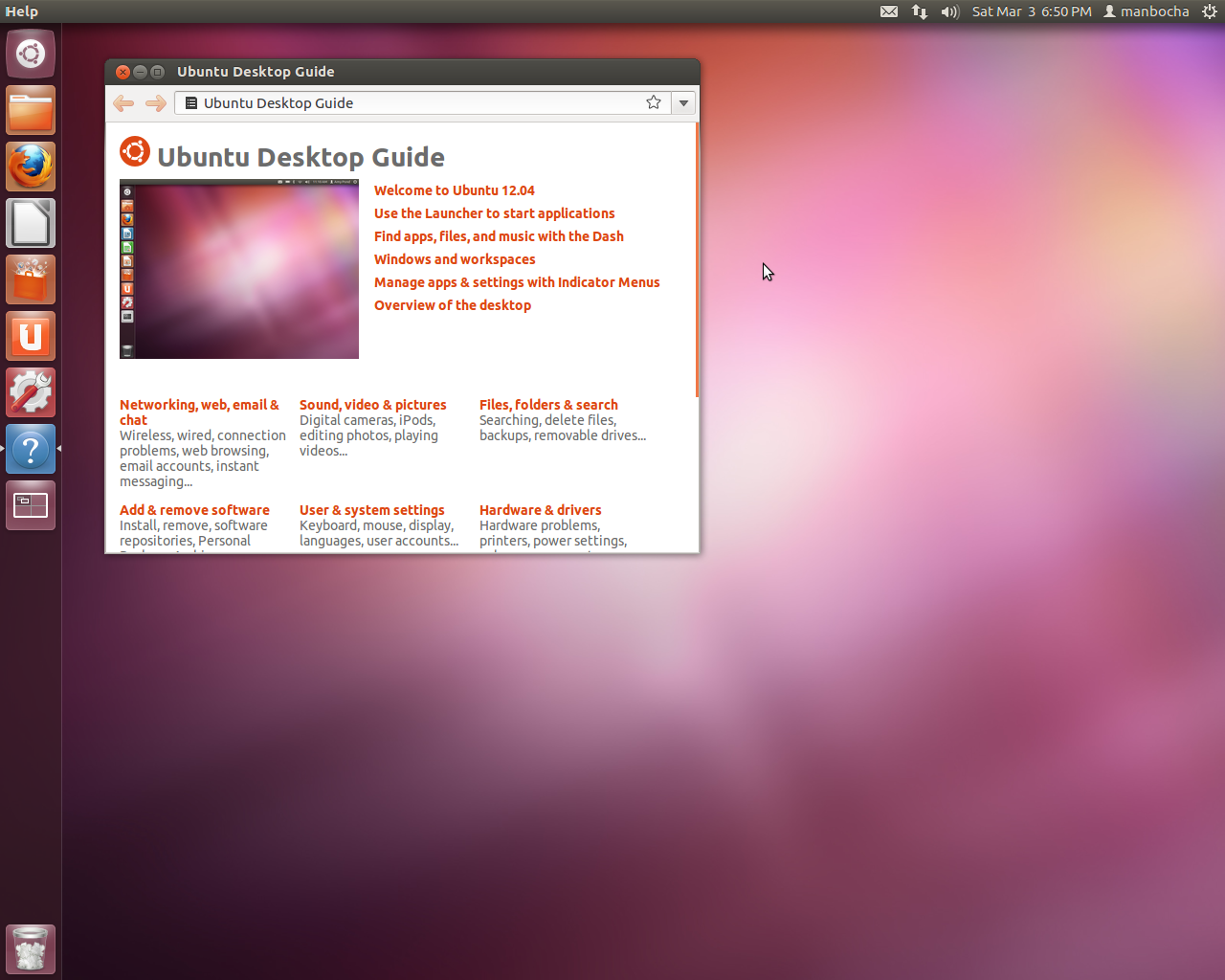The height and width of the screenshot is (980, 1225).
Task: Expand the sound volume indicator menu
Action: coord(949,11)
